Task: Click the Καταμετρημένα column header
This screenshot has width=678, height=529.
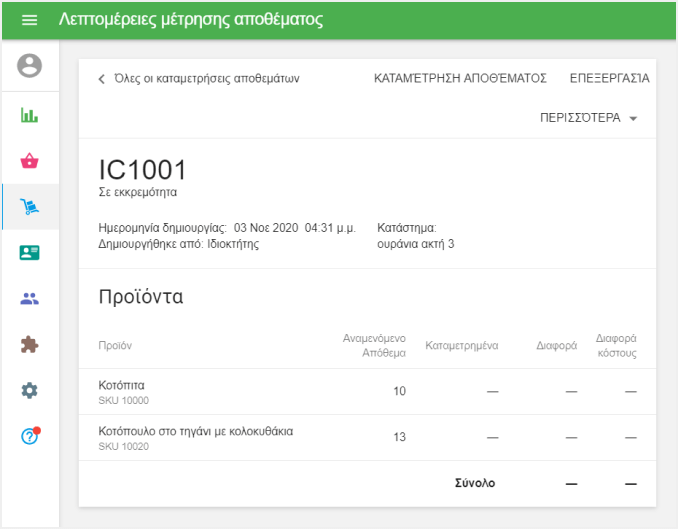Action: point(461,346)
